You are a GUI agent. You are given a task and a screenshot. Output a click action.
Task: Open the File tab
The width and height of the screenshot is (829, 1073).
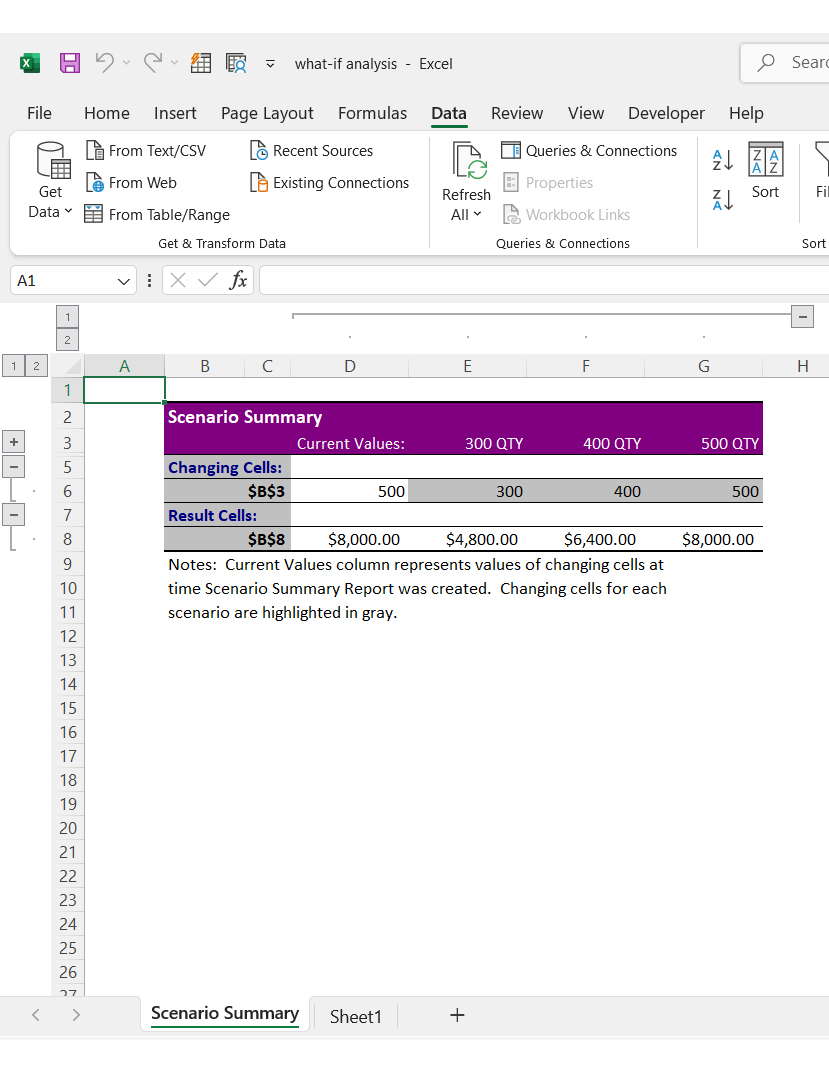point(39,113)
